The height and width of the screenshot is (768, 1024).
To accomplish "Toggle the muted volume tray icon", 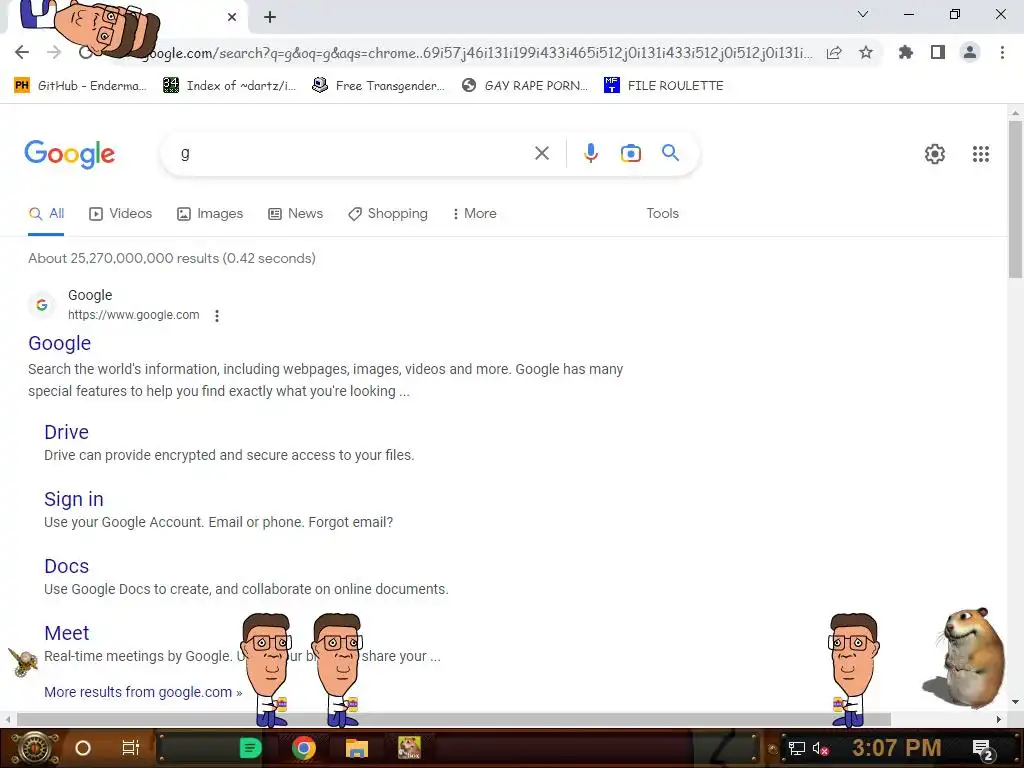I will (821, 748).
